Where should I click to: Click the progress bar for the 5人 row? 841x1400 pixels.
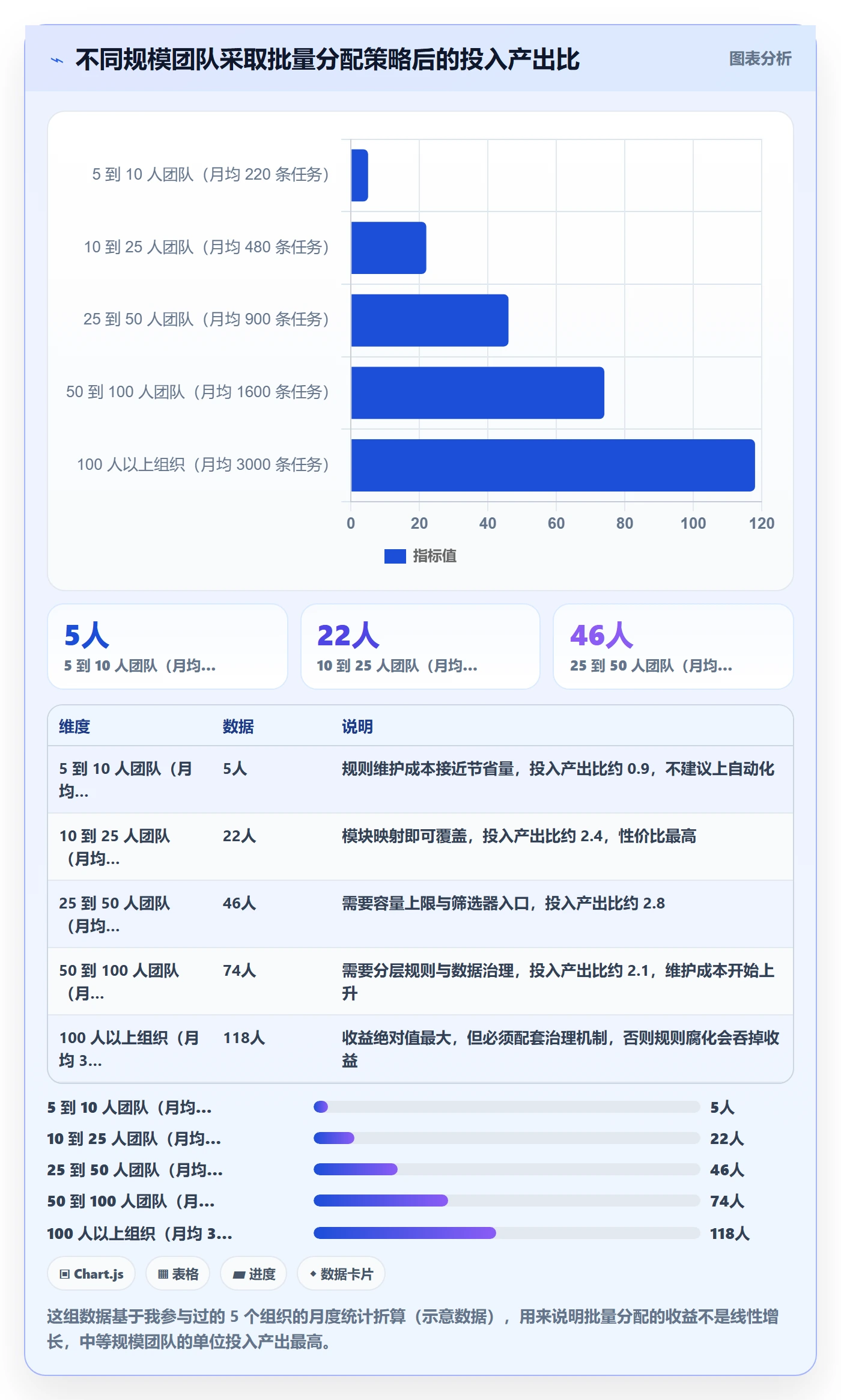point(506,1107)
